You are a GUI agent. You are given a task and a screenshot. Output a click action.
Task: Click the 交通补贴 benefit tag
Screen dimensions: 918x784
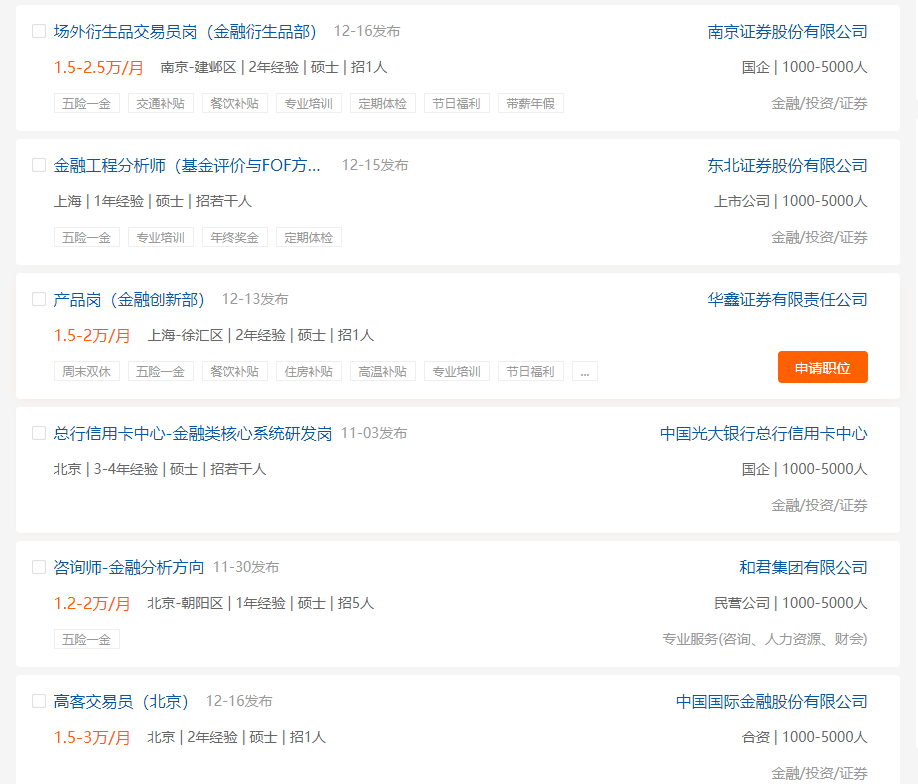tap(160, 102)
